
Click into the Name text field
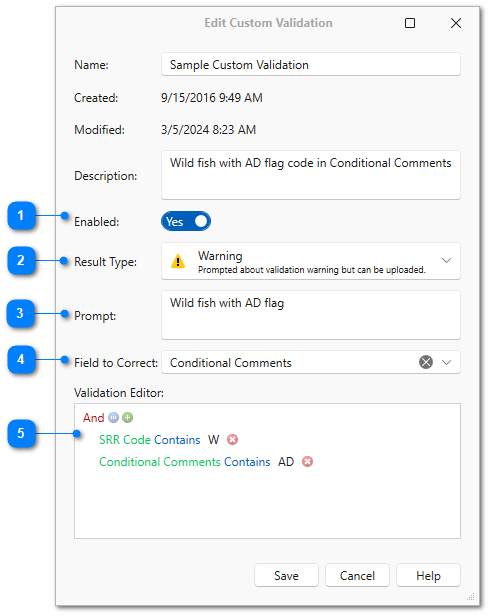(311, 64)
